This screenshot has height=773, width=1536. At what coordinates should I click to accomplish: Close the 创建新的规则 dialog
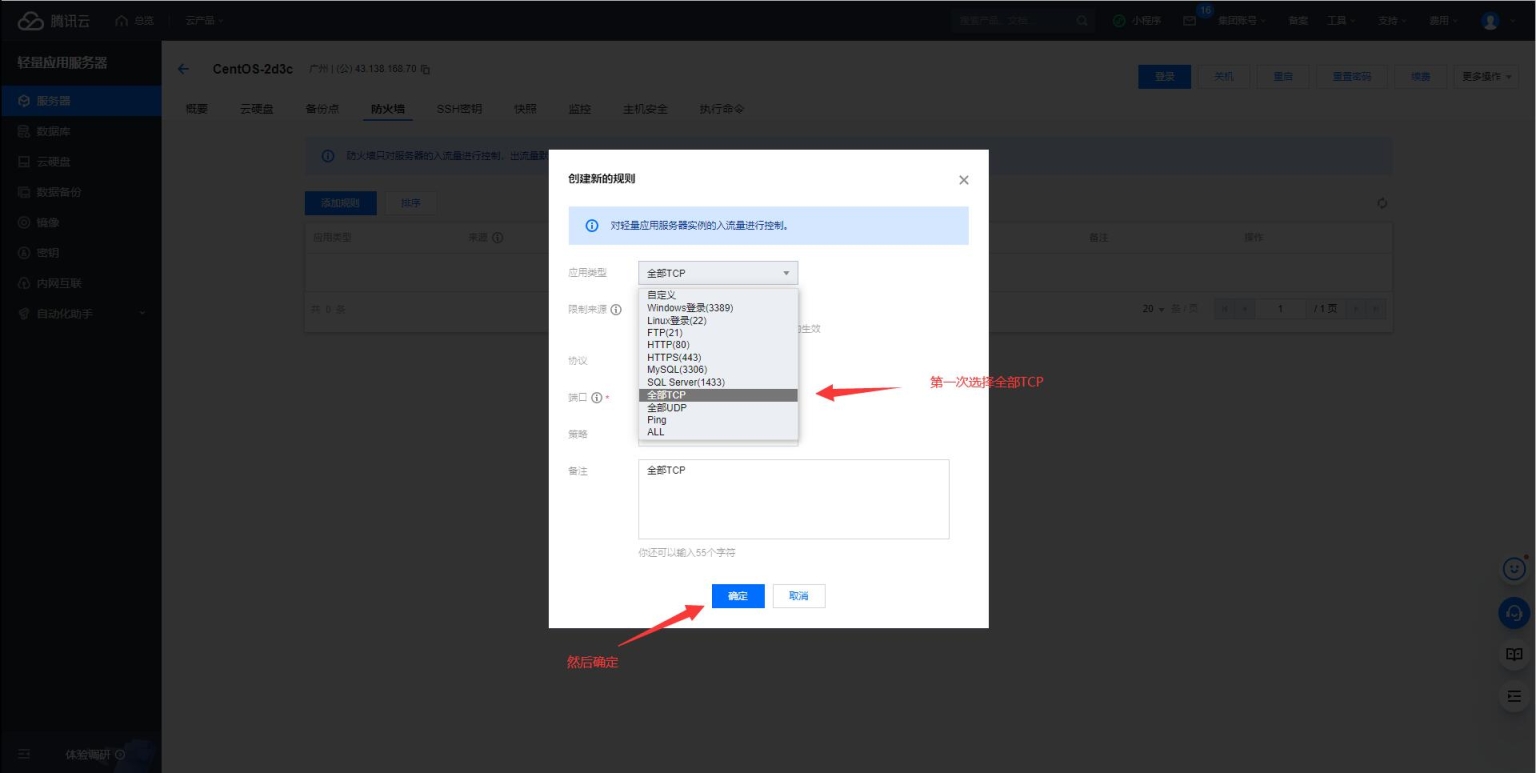tap(963, 180)
